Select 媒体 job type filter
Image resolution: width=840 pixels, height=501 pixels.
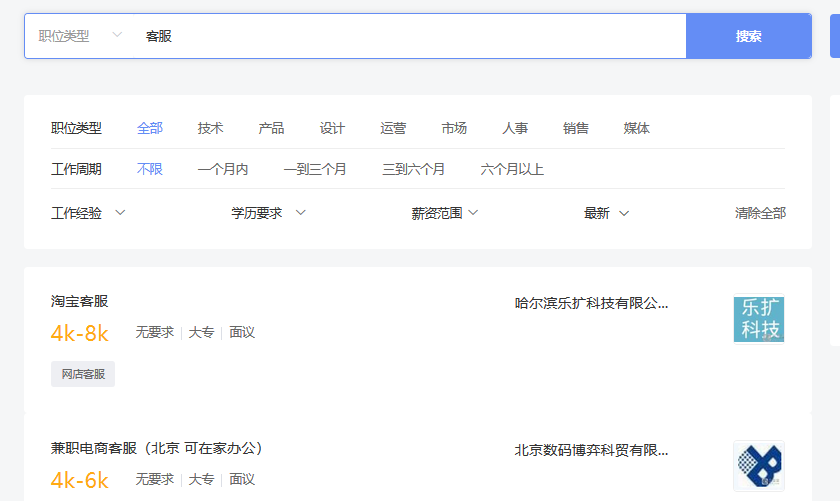click(x=636, y=128)
